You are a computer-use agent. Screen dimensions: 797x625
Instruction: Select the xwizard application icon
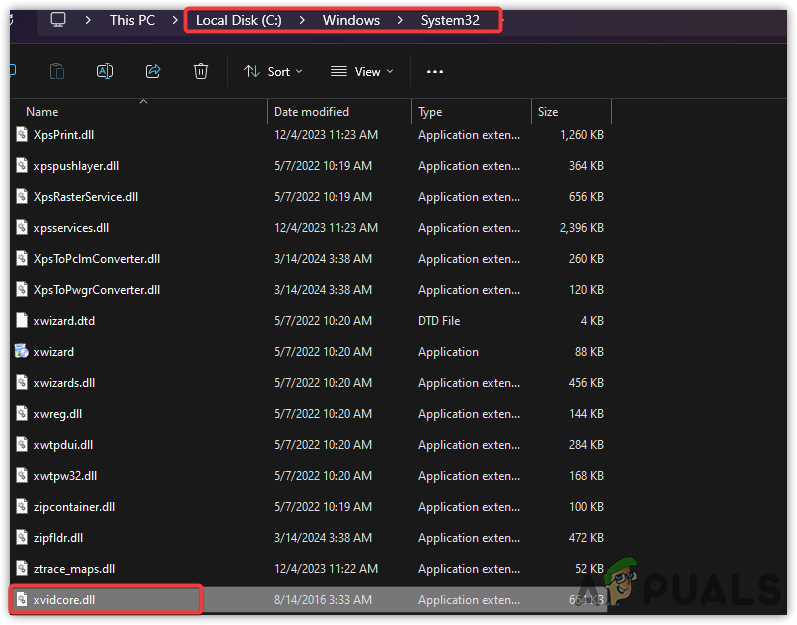(22, 352)
